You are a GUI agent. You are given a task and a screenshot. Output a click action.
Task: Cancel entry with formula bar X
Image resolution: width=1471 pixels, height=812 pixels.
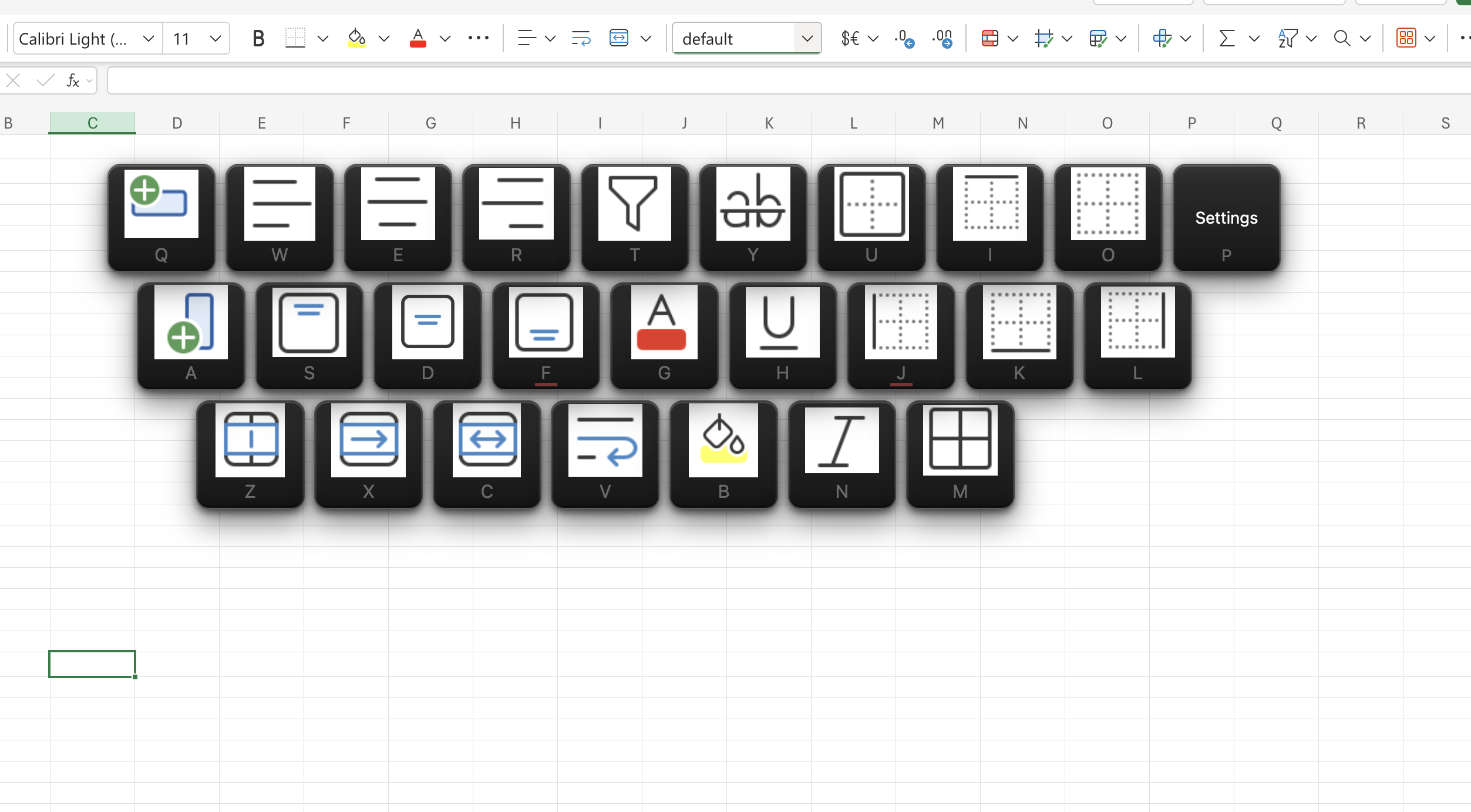click(13, 80)
